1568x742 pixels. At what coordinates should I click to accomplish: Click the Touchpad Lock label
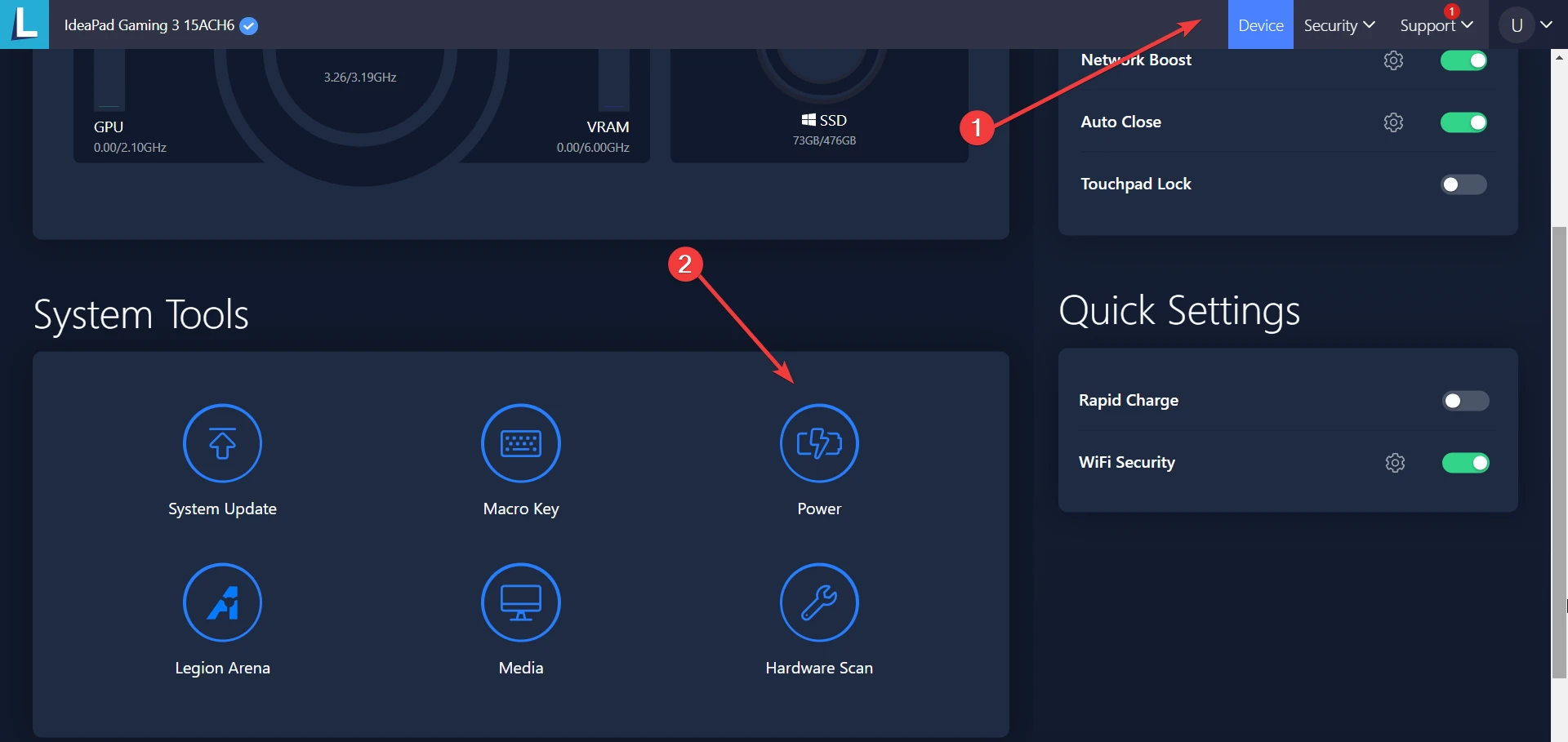(x=1136, y=184)
